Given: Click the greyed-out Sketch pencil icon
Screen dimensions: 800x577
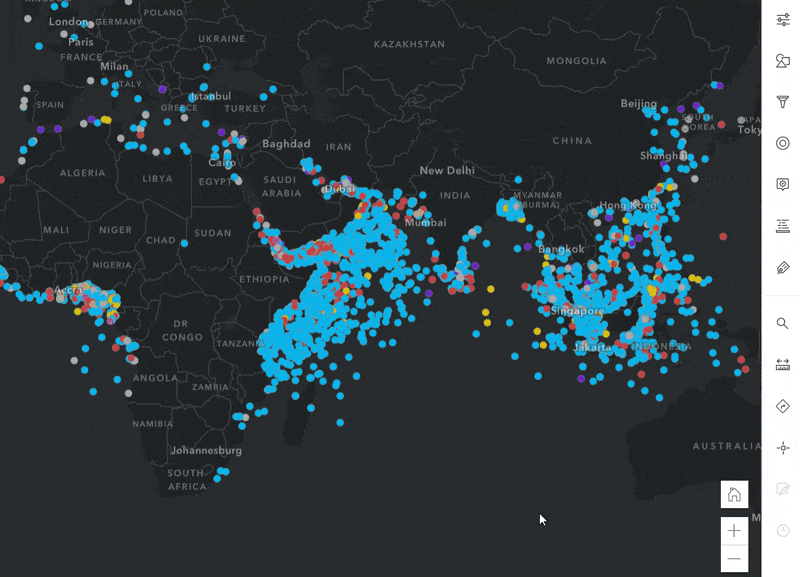Looking at the screenshot, I should tap(783, 489).
